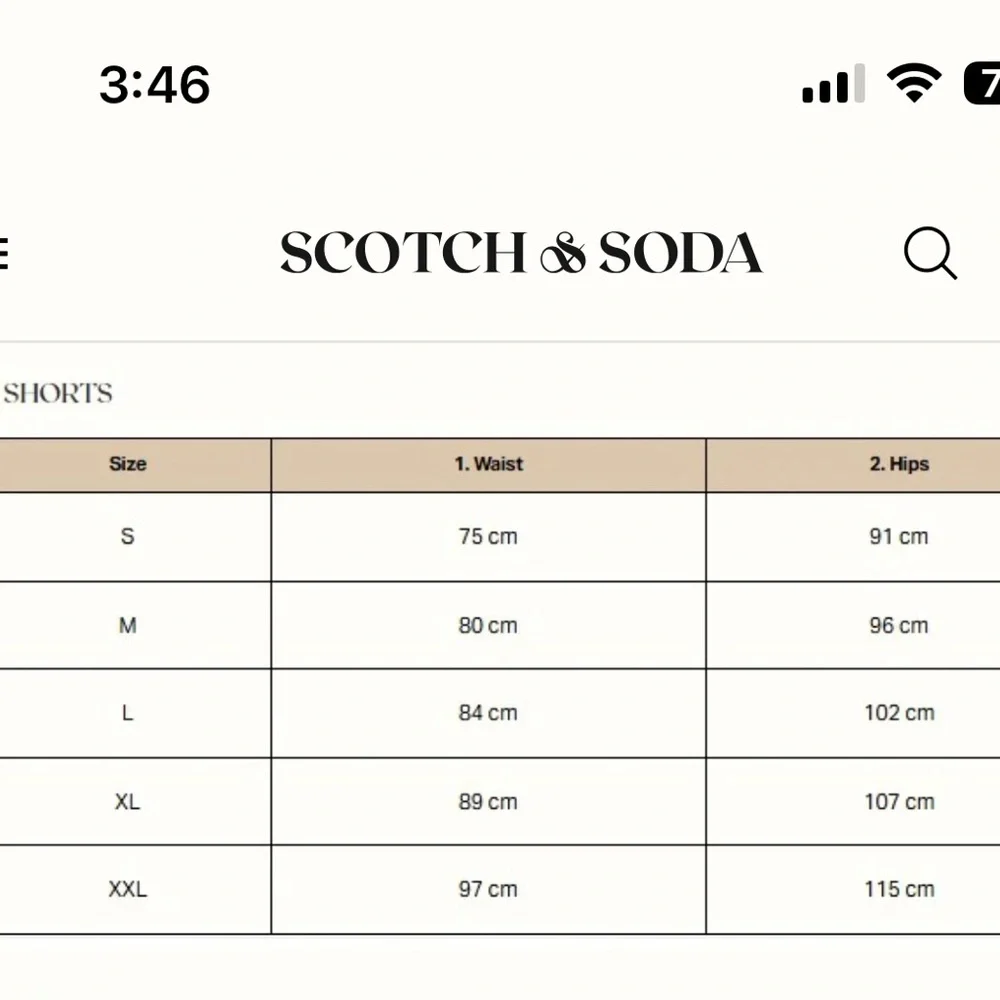
Task: Select the size XL row label
Action: (128, 802)
